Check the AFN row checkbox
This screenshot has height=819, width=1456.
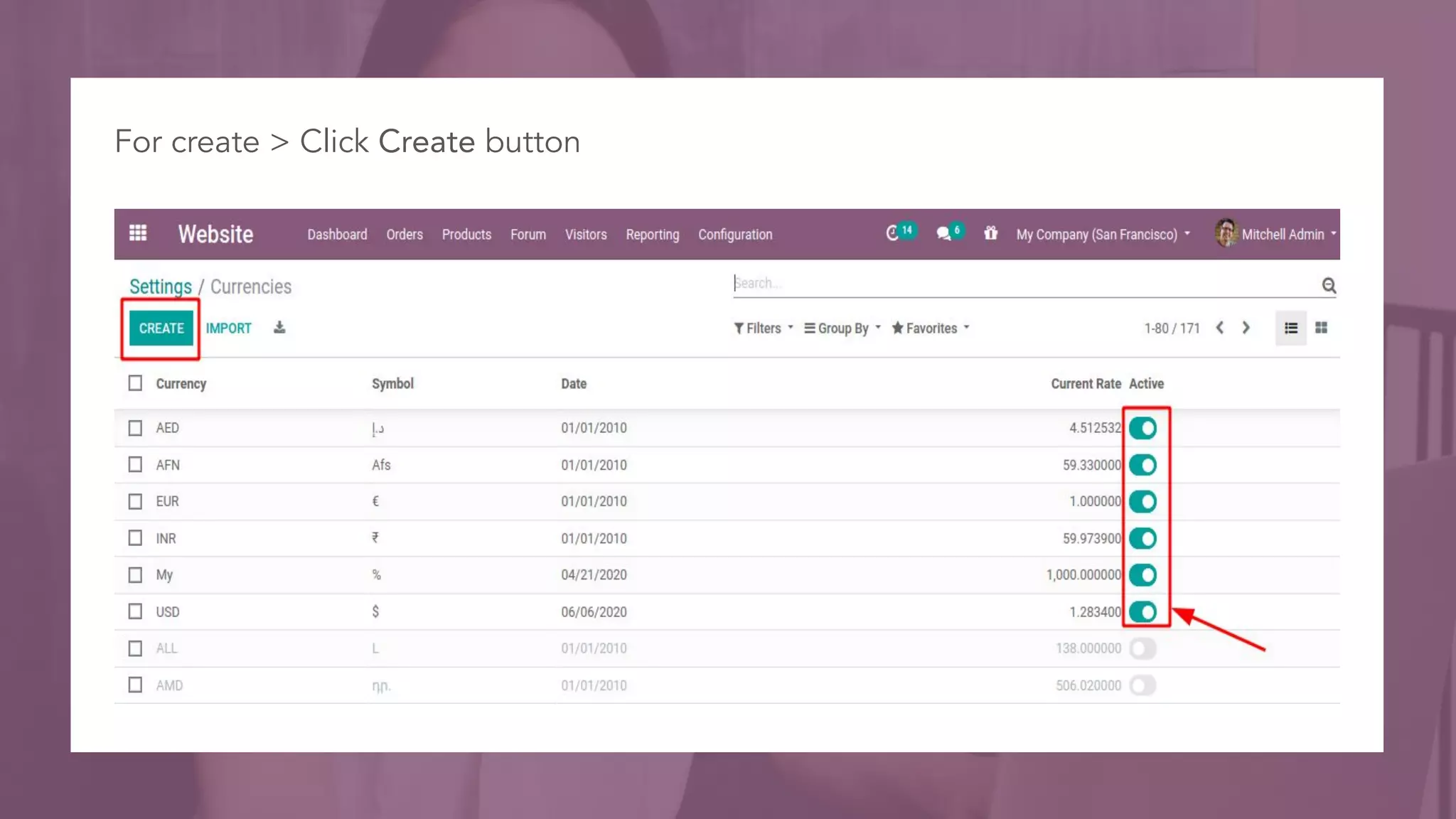135,465
